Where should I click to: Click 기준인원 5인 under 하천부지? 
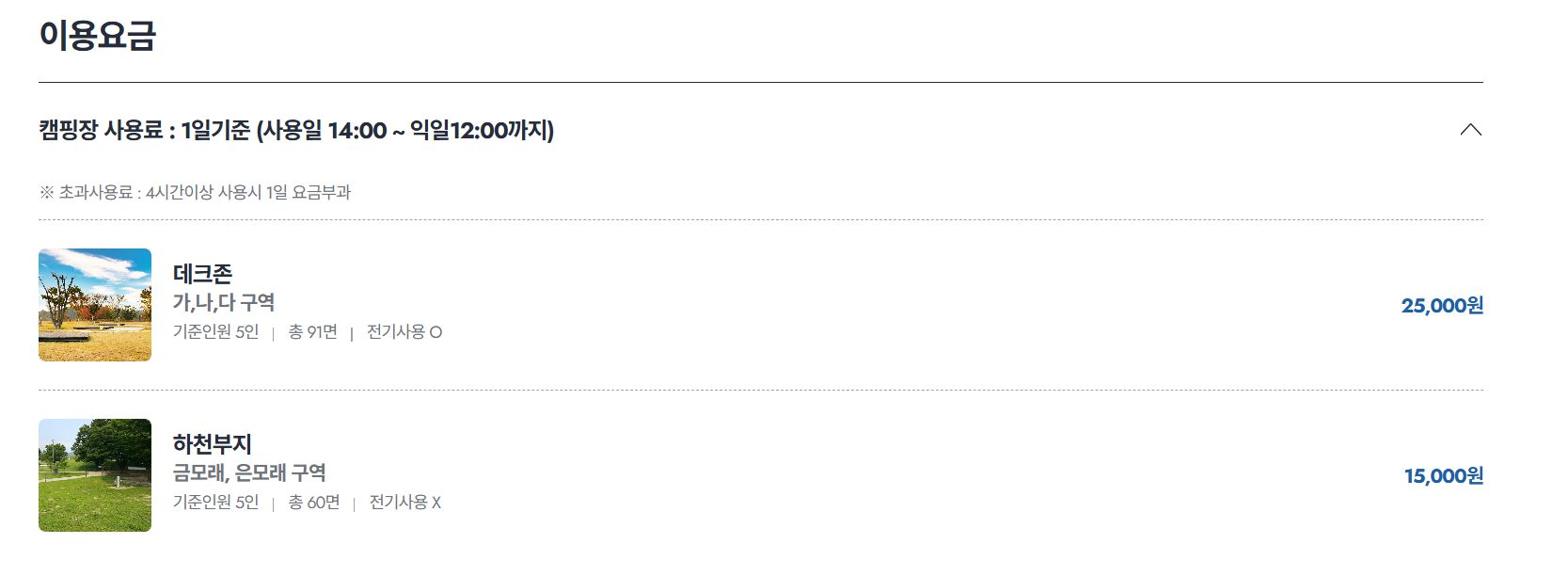pyautogui.click(x=214, y=503)
